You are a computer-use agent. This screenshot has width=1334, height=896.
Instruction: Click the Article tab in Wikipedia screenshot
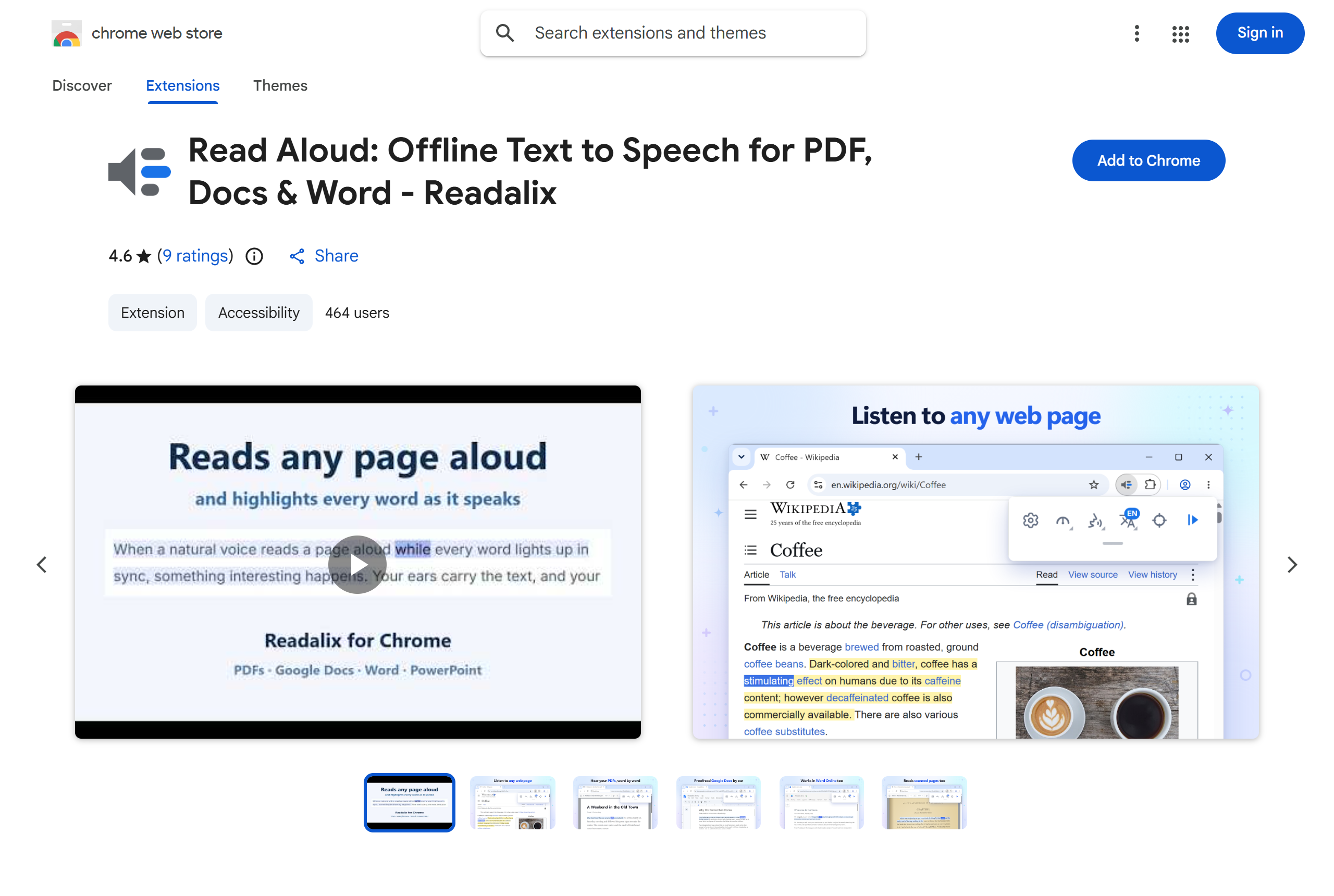(756, 574)
